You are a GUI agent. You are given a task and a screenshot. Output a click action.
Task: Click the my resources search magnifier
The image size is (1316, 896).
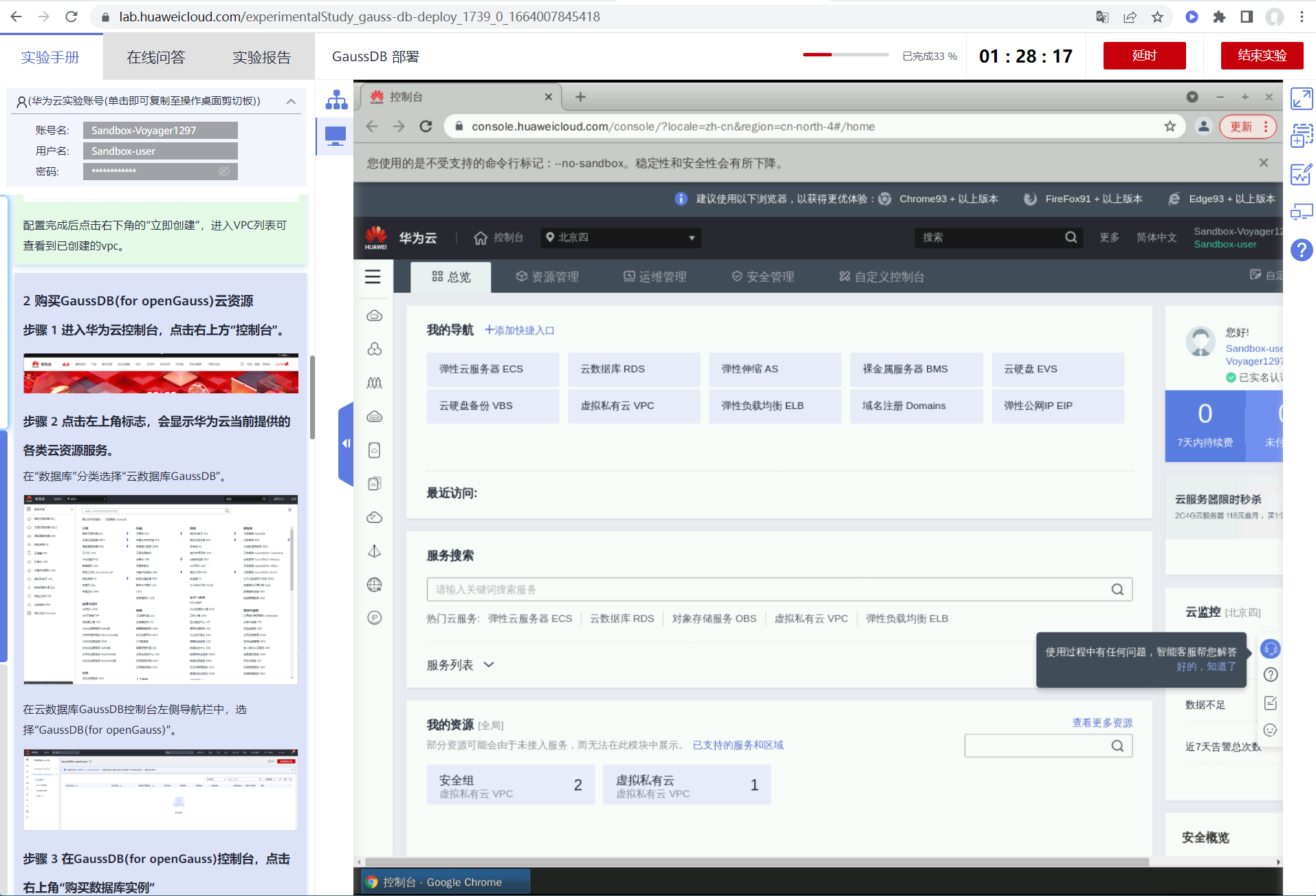point(1118,746)
